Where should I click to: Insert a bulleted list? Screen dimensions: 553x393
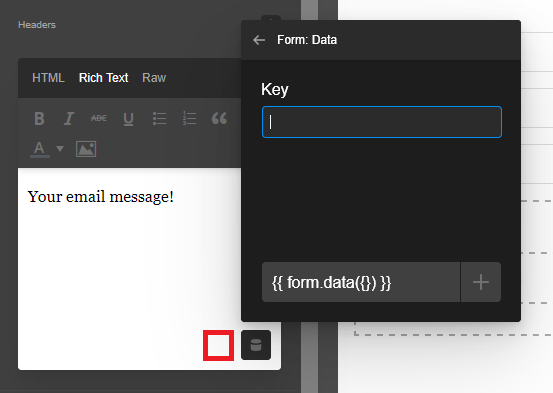[159, 119]
